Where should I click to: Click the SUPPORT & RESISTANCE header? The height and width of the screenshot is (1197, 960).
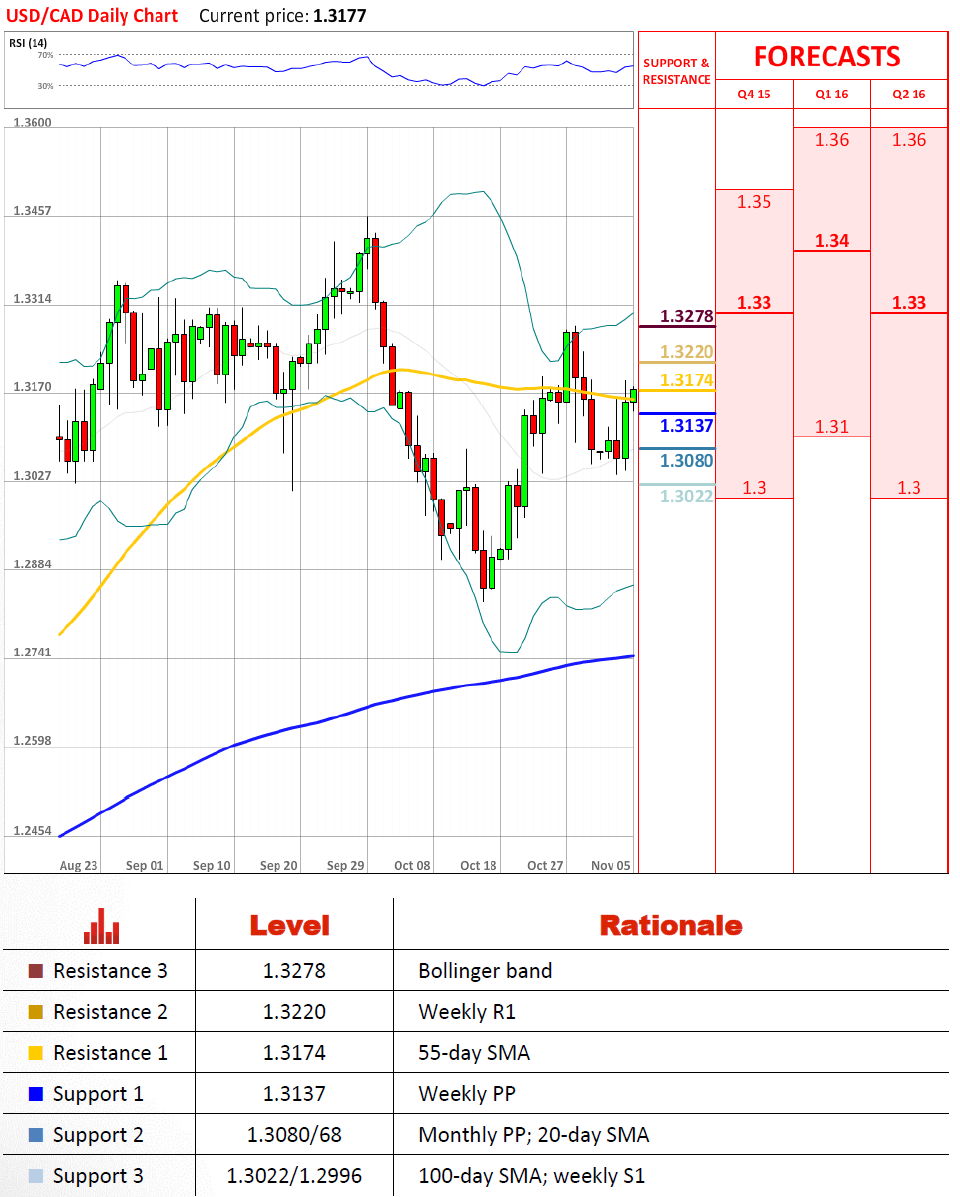coord(676,71)
